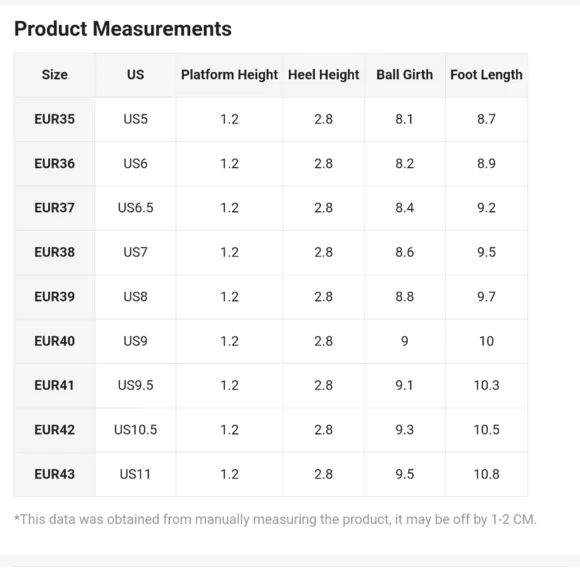This screenshot has width=580, height=580.
Task: Click the Heel Height column header
Action: coord(324,75)
